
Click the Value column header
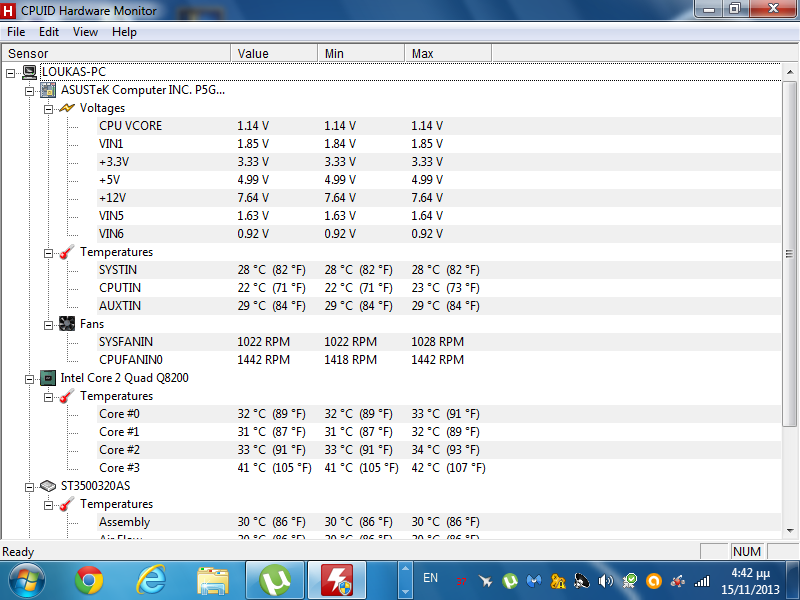tap(274, 54)
